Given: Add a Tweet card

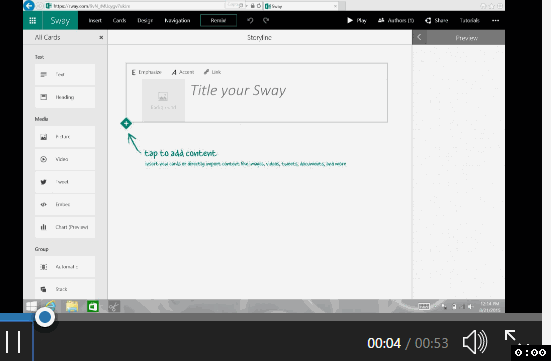Looking at the screenshot, I should pos(65,182).
